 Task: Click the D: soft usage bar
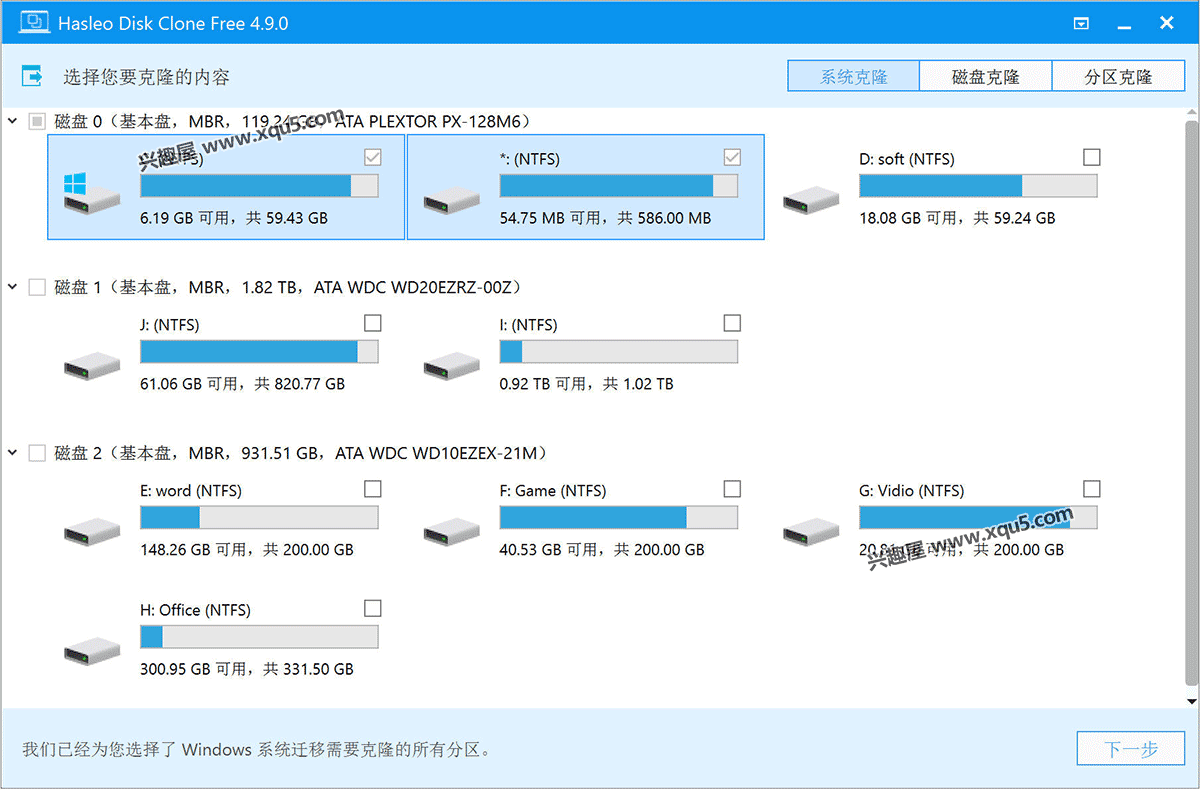(x=978, y=186)
